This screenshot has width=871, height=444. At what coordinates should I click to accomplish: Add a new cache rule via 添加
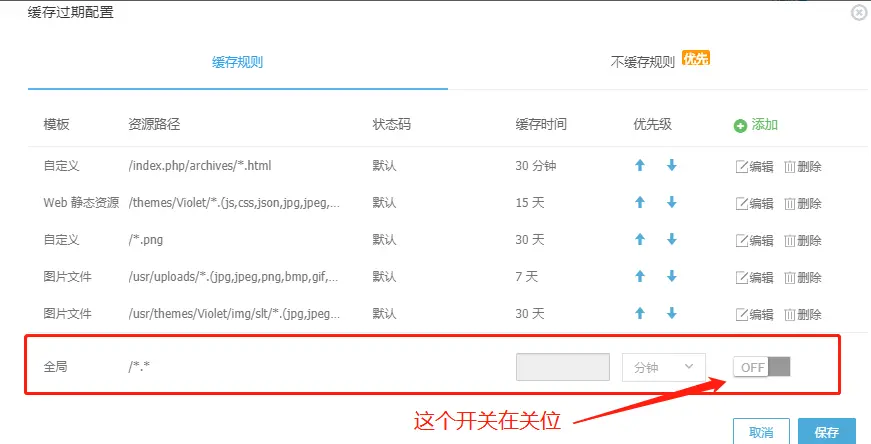point(755,125)
